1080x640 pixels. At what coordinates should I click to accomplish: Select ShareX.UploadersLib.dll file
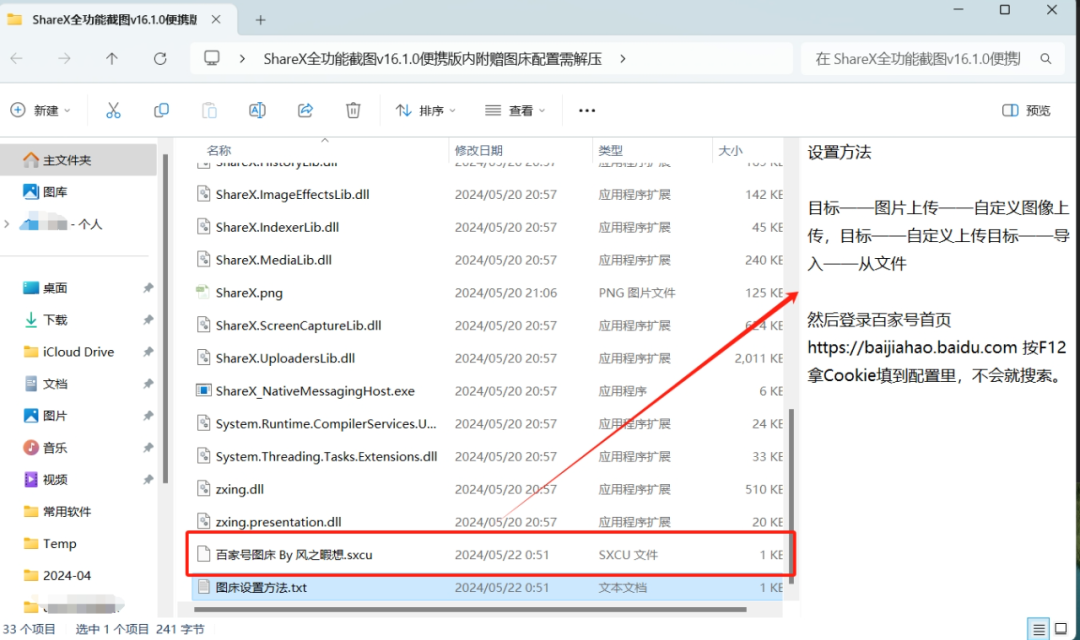488,358
